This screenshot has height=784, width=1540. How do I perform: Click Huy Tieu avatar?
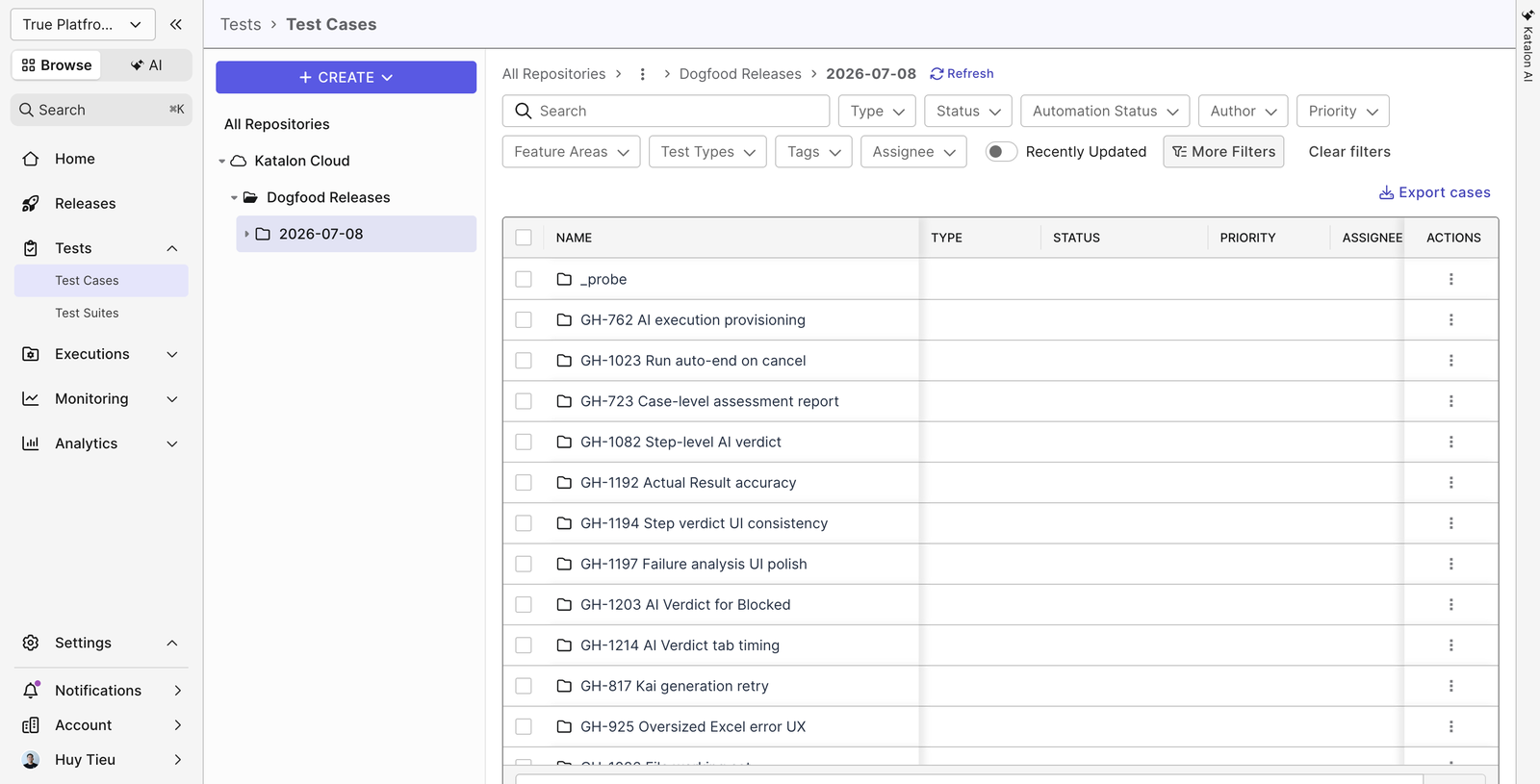pos(31,760)
